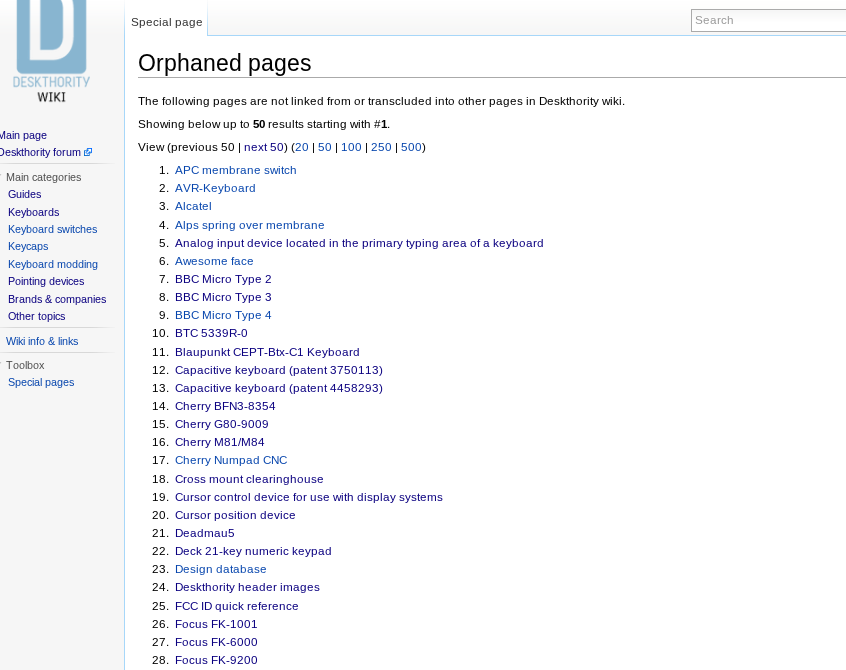Screen dimensions: 846x670
Task: Open the Deskthority forum link
Action: (40, 153)
